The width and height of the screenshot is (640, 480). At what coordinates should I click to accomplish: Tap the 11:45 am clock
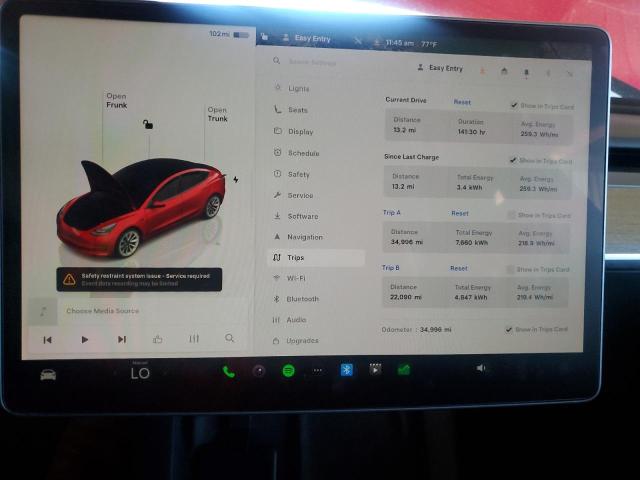(x=399, y=42)
